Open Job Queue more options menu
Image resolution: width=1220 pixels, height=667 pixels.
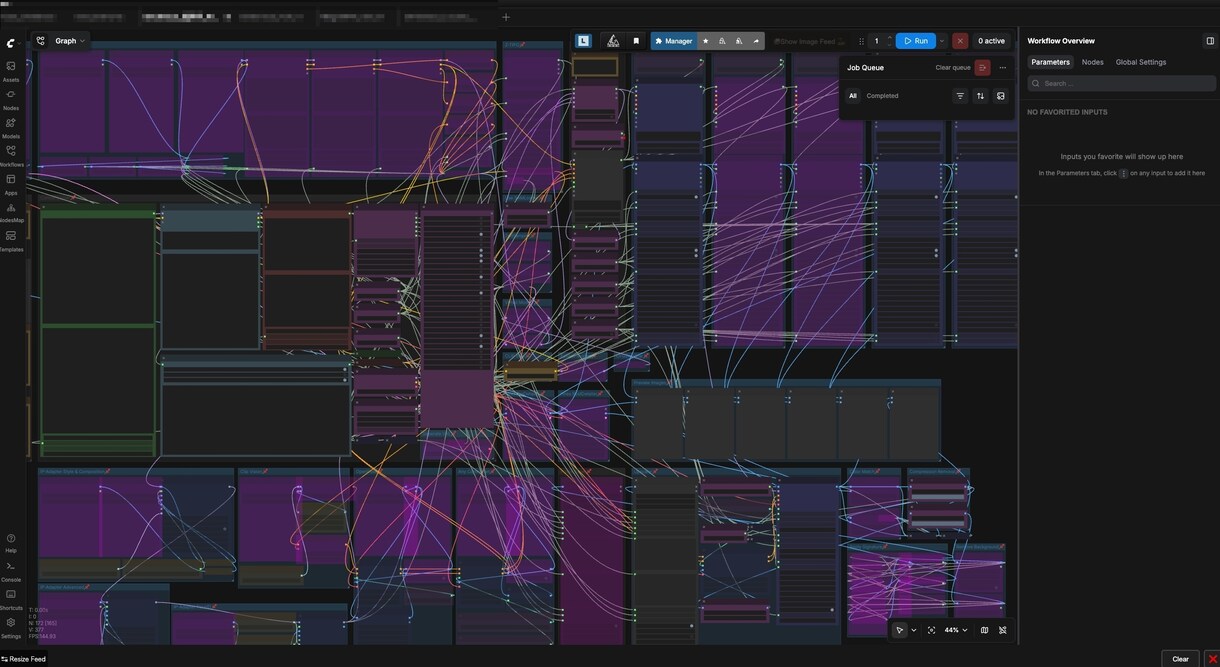[1003, 68]
